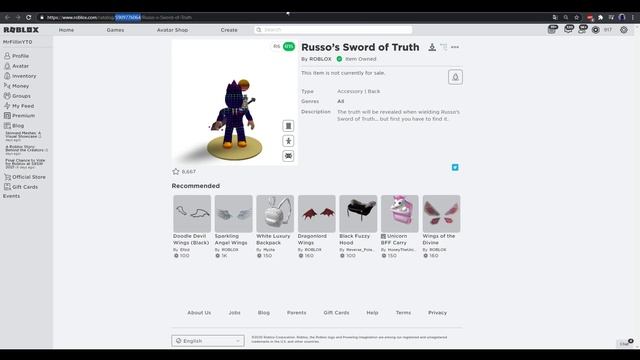This screenshot has width=640, height=360.
Task: Click the bottom avatar preview control button
Action: point(288,156)
